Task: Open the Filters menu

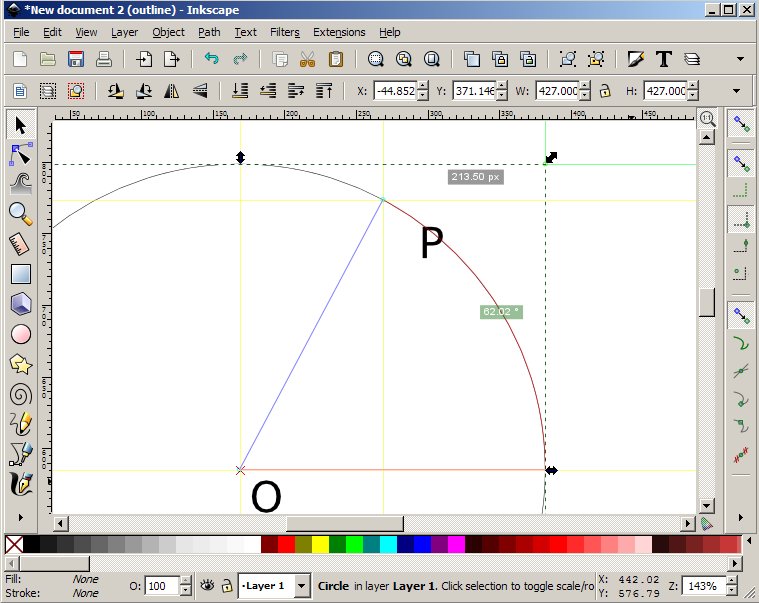Action: [285, 32]
